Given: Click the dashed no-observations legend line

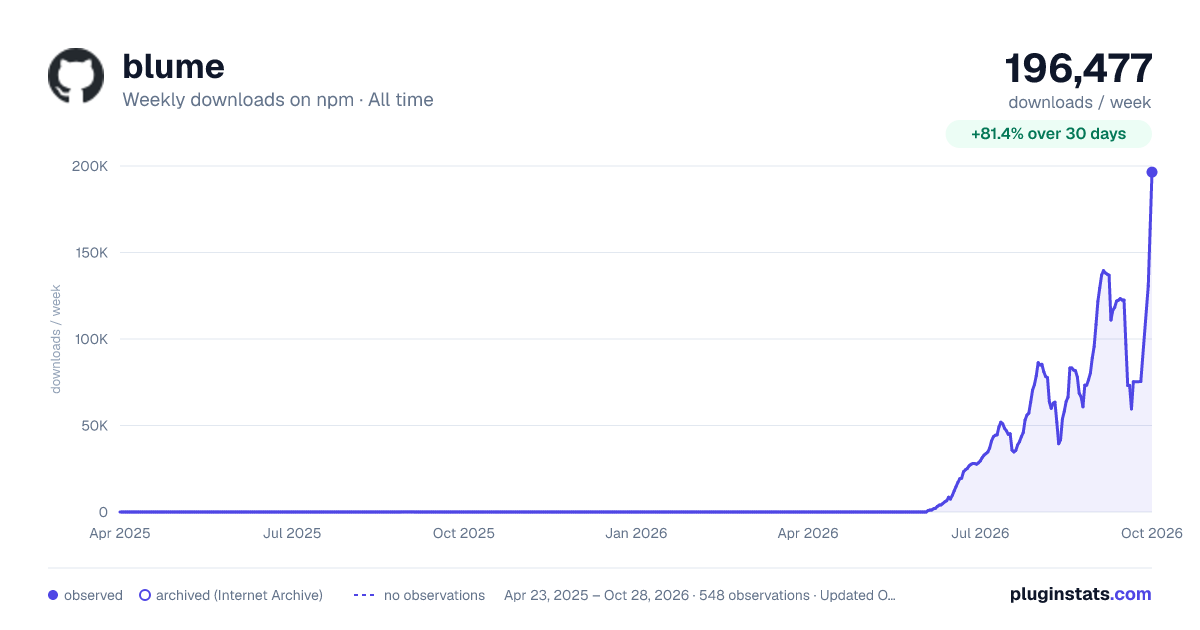Looking at the screenshot, I should click(365, 595).
